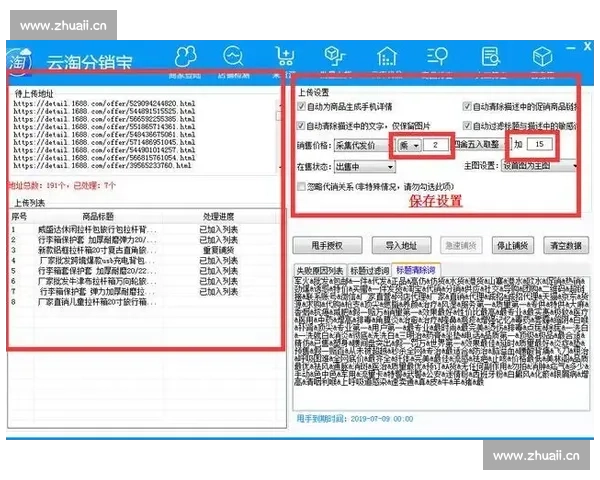The height and width of the screenshot is (480, 600).
Task: Click the document form icon in toolbar
Action: (491, 56)
